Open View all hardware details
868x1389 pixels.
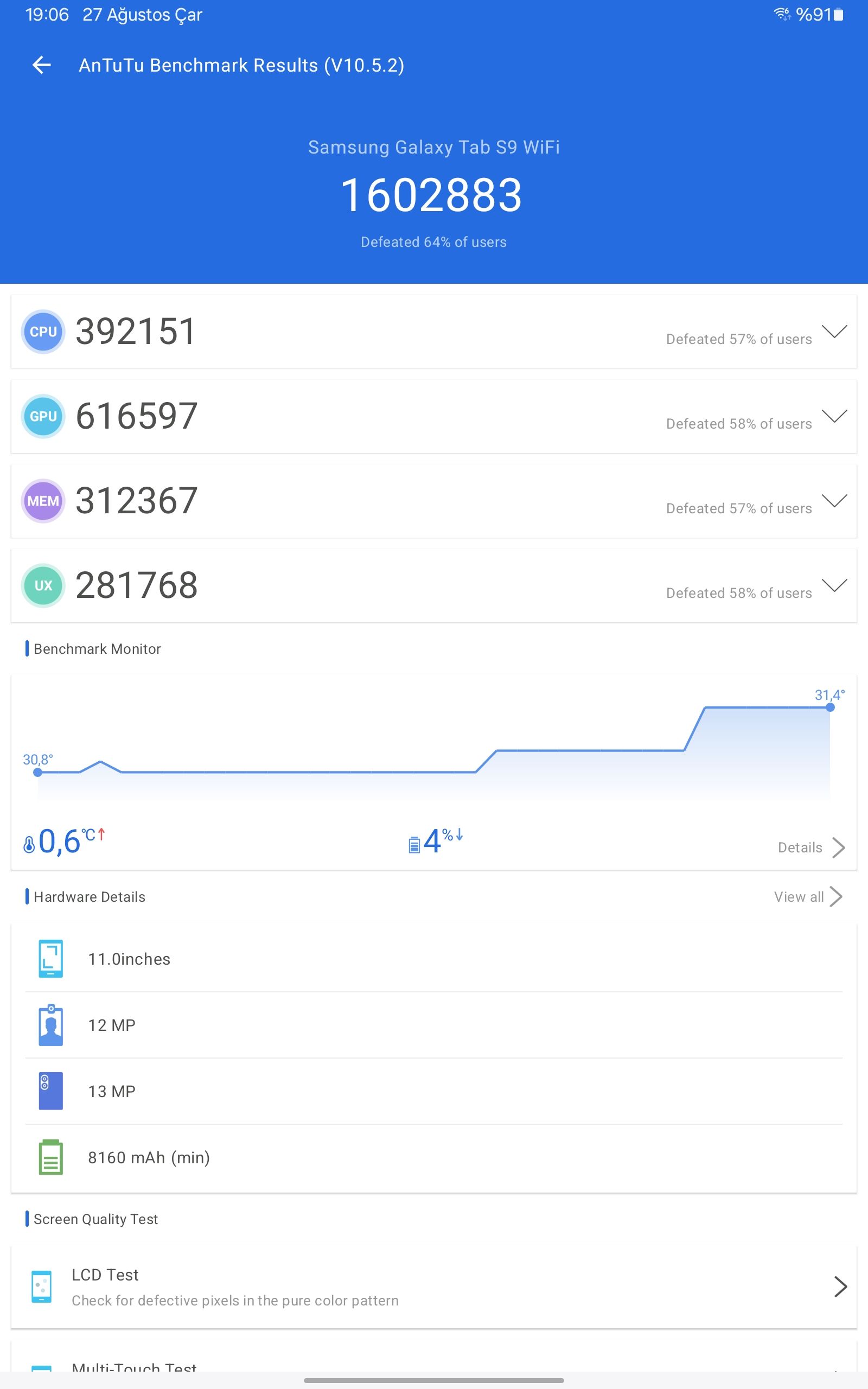click(x=807, y=896)
